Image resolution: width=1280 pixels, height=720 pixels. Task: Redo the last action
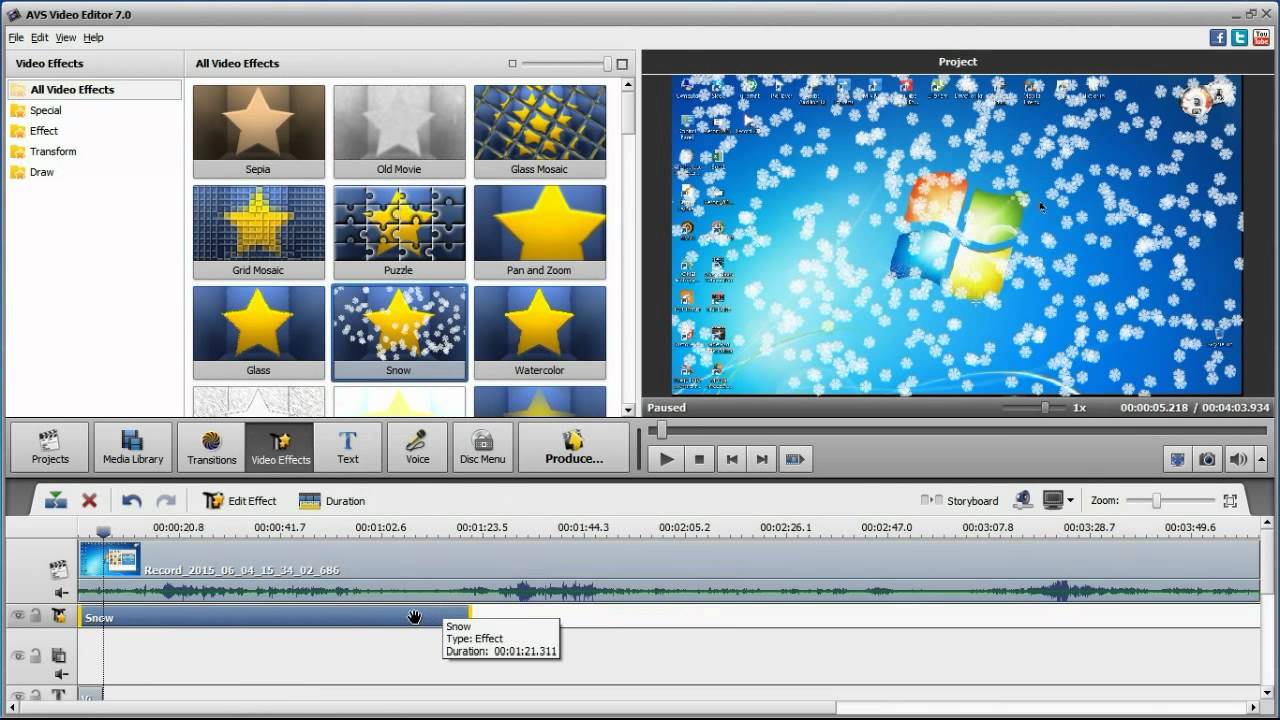pyautogui.click(x=166, y=501)
